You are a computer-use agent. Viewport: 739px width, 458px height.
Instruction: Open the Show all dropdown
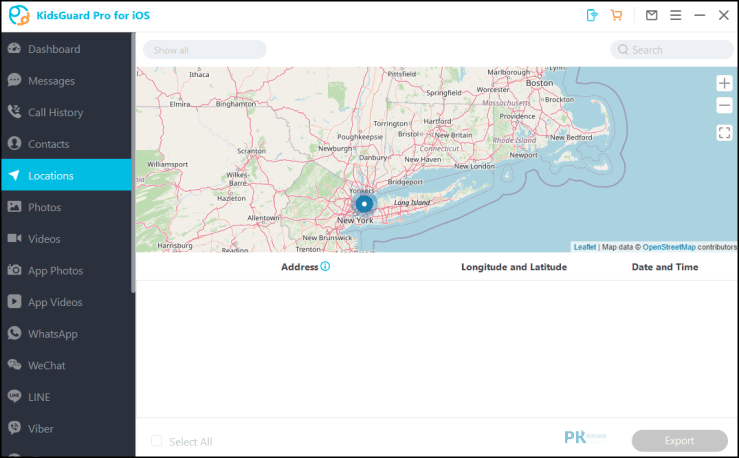(x=205, y=50)
